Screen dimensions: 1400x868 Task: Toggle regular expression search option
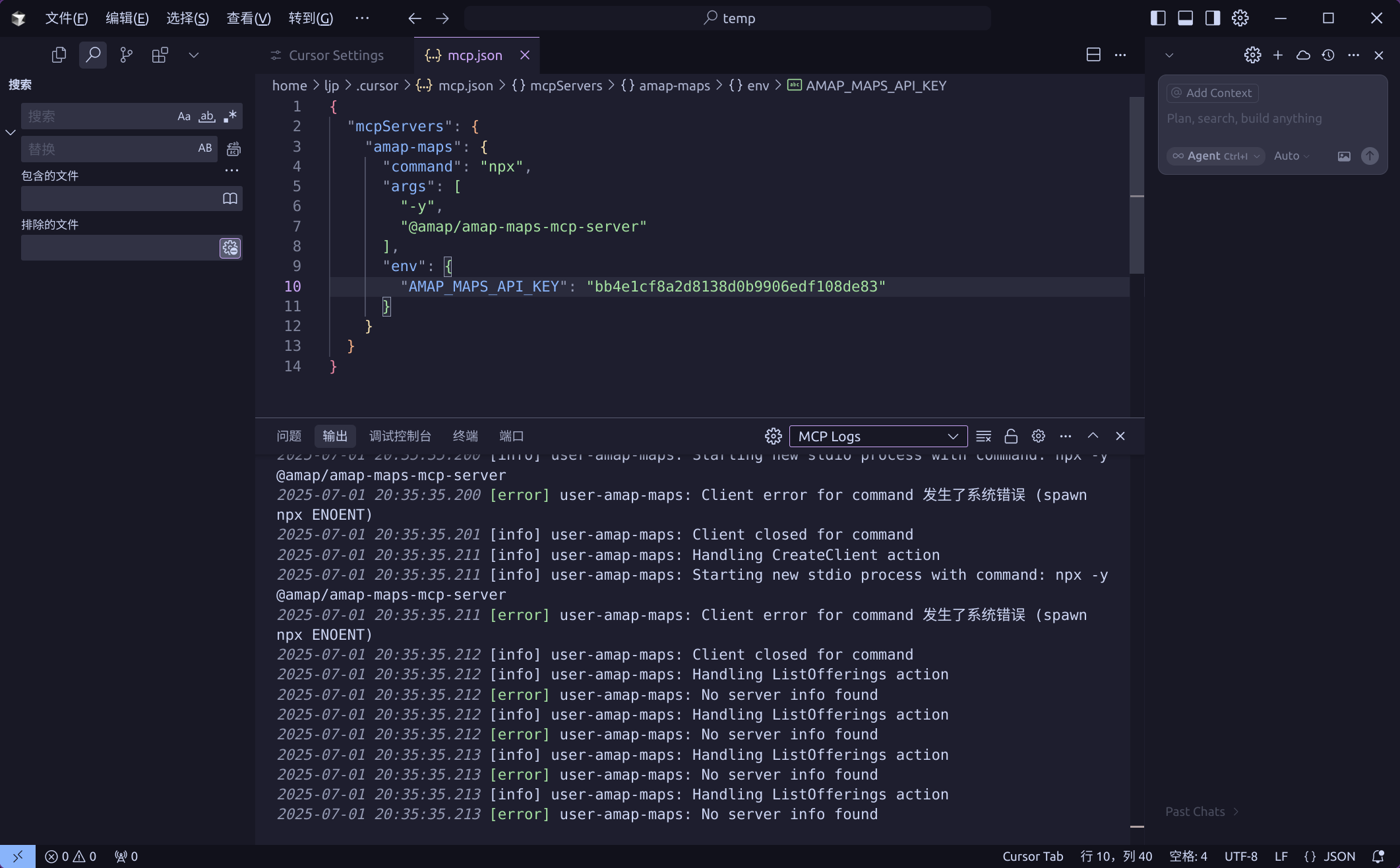[230, 117]
